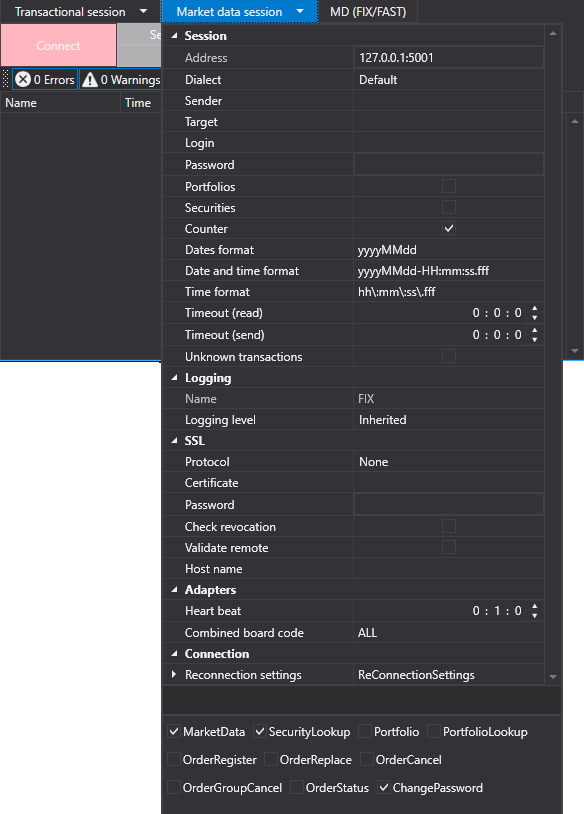Screen dimensions: 584x814
Task: Decrease Timeout (read) with down arrow
Action: point(535,318)
